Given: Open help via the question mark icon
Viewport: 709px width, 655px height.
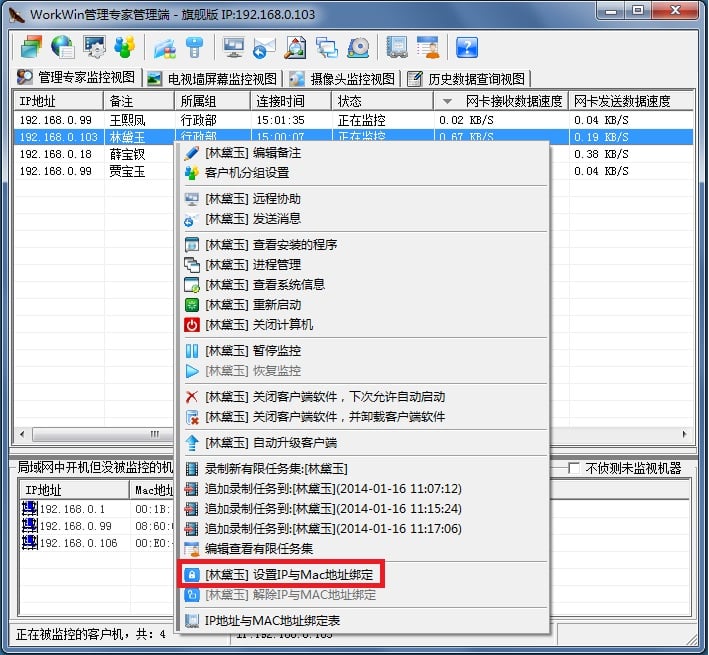Looking at the screenshot, I should pyautogui.click(x=467, y=47).
